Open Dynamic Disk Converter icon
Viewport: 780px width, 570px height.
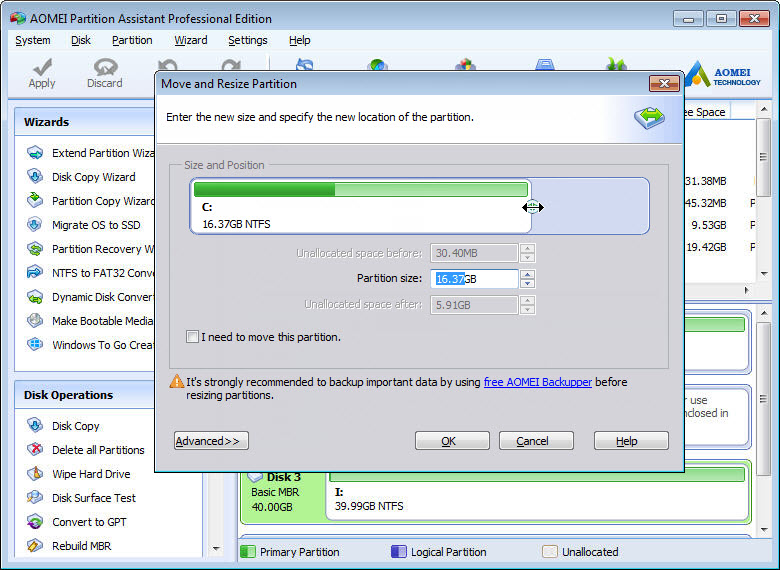[35, 296]
